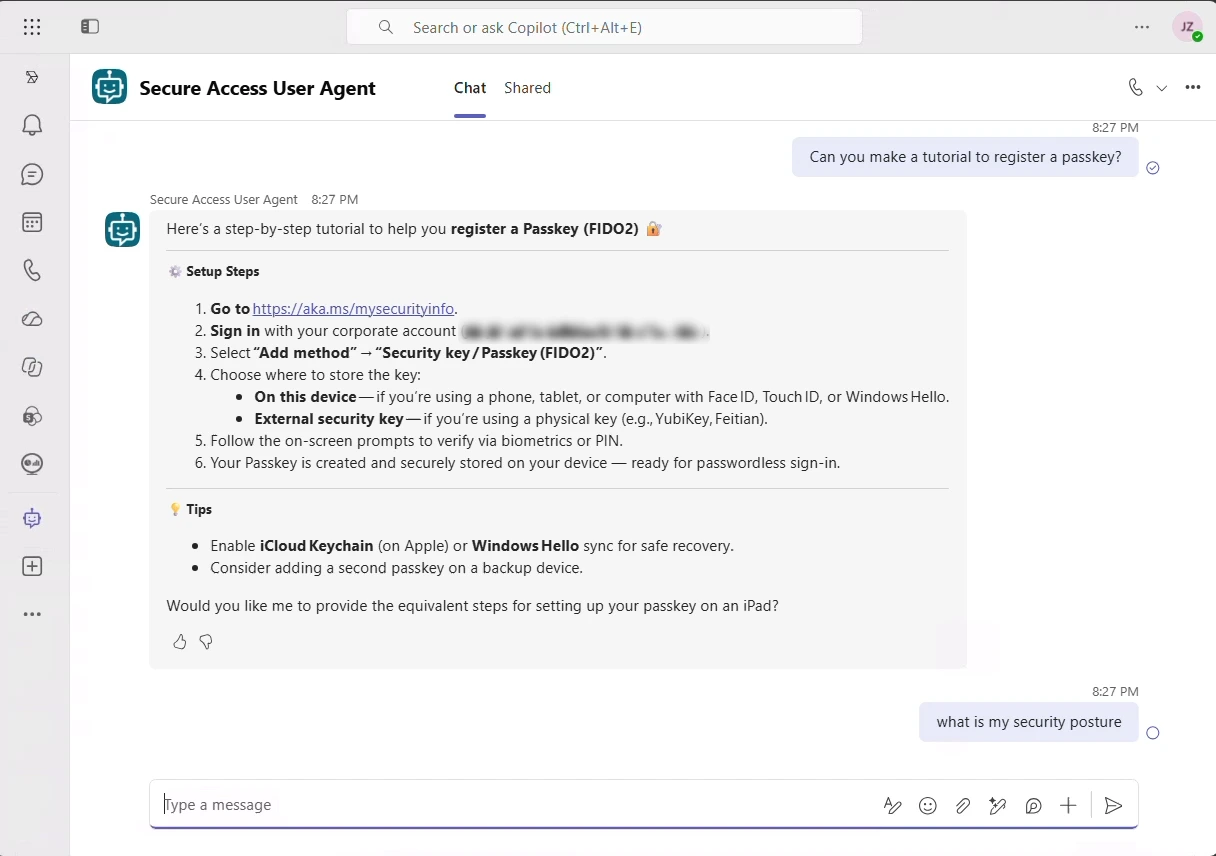
Task: Click the thumbs up reaction icon
Action: click(x=180, y=642)
